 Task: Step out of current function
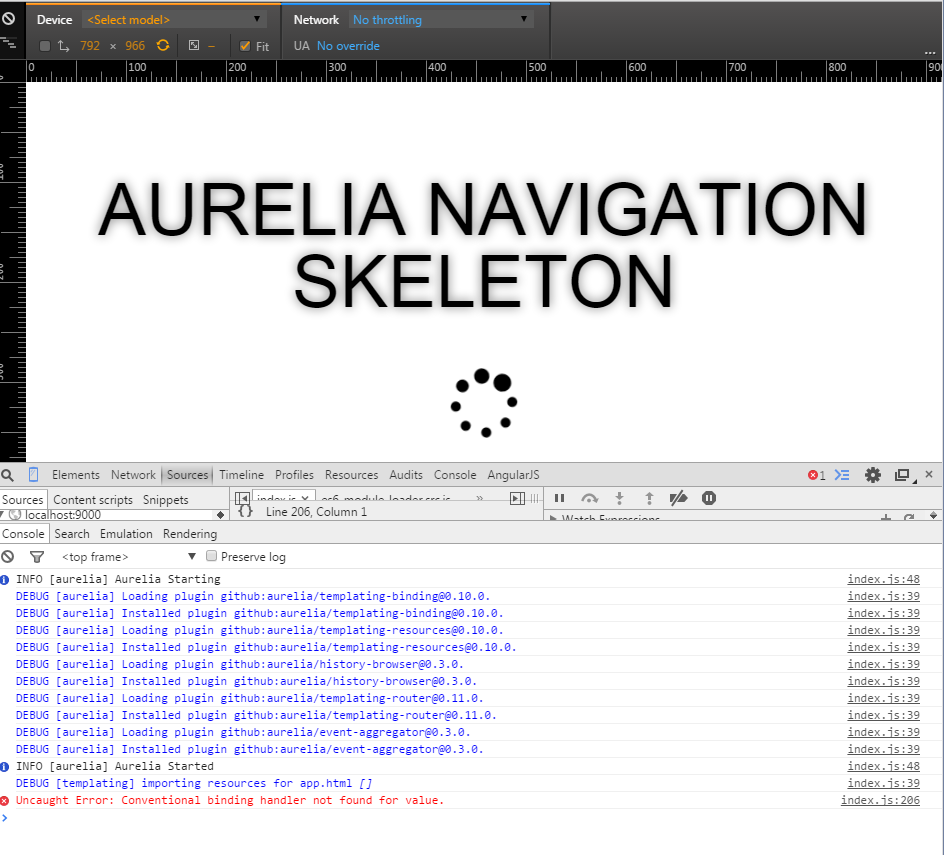649,498
